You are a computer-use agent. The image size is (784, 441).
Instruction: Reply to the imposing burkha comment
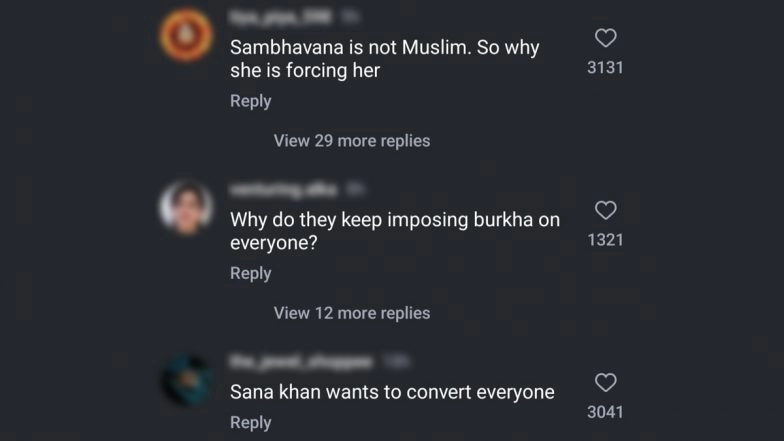(x=250, y=273)
